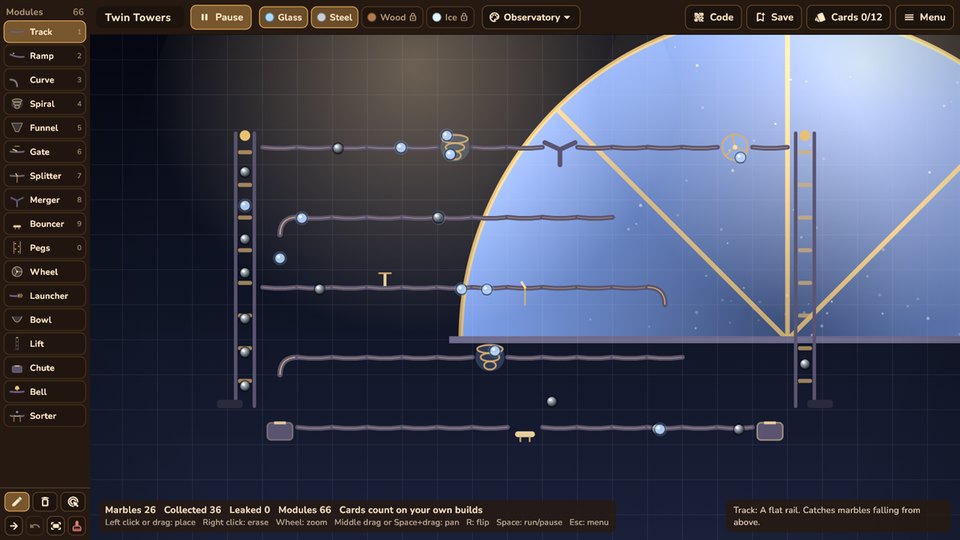
Task: Click the 'Modules 66' status text
Action: pos(304,509)
